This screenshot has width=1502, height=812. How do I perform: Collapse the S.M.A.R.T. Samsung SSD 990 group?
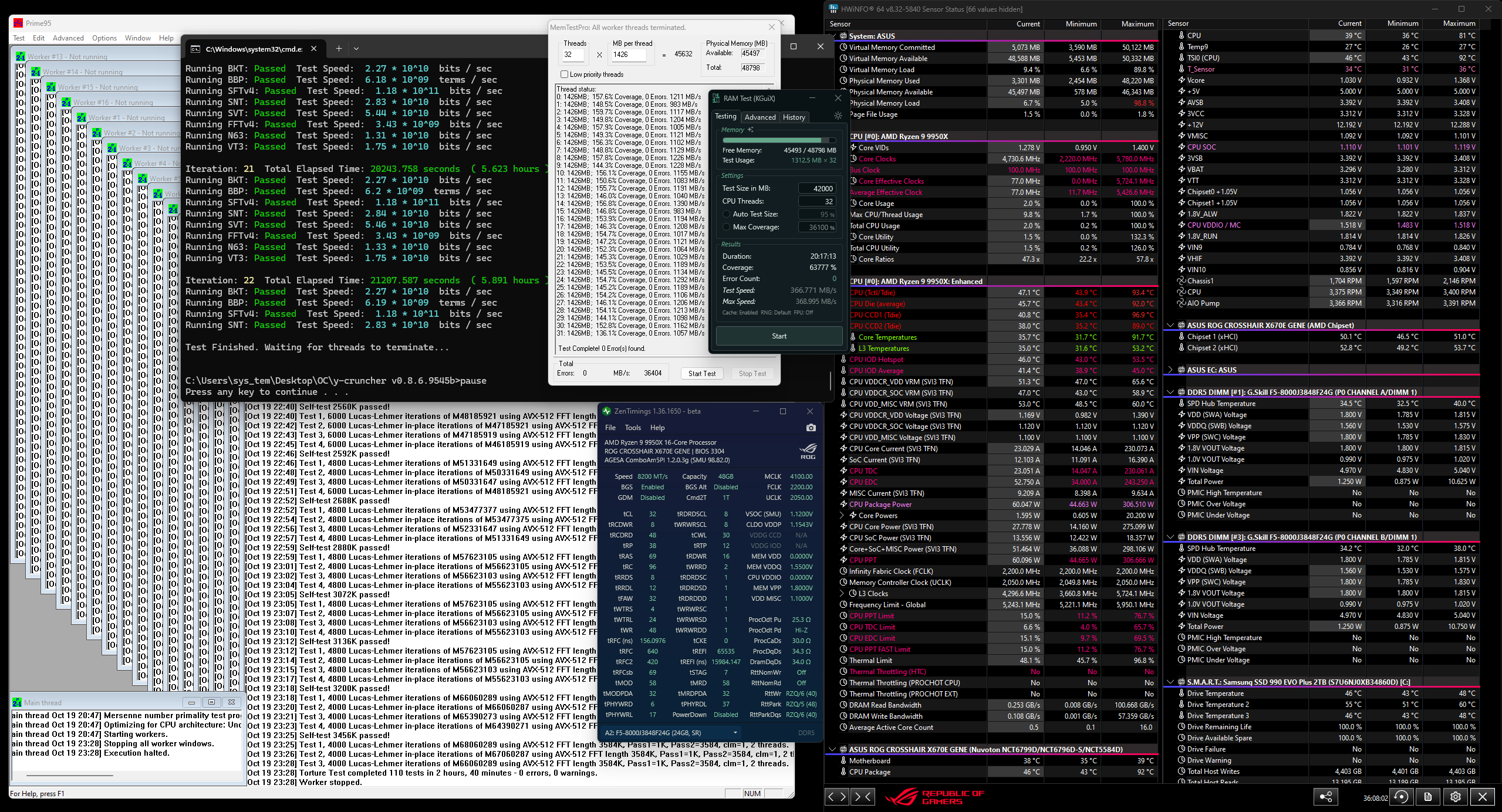click(1170, 682)
